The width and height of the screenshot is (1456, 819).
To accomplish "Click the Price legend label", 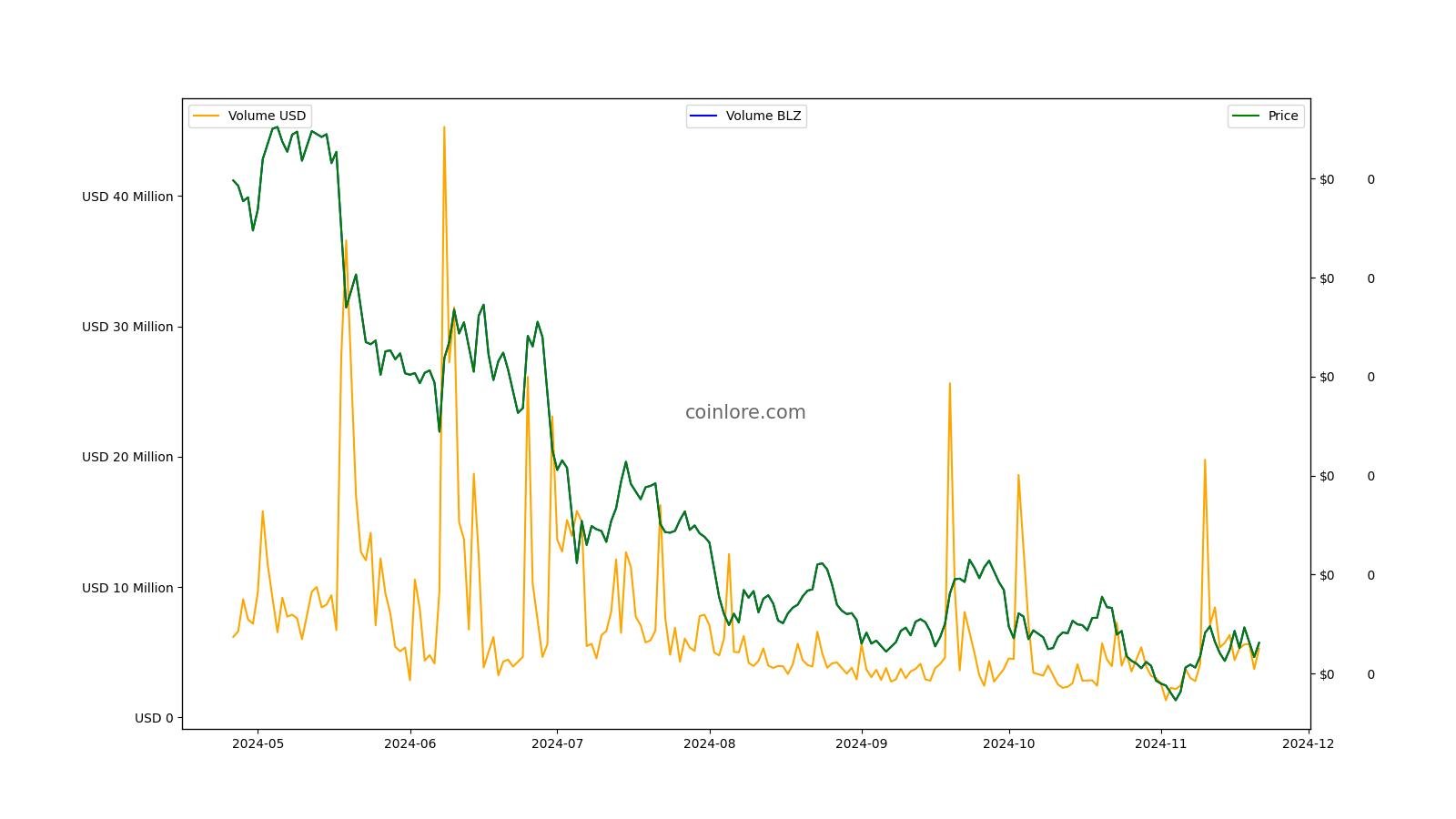I will pos(1283,116).
